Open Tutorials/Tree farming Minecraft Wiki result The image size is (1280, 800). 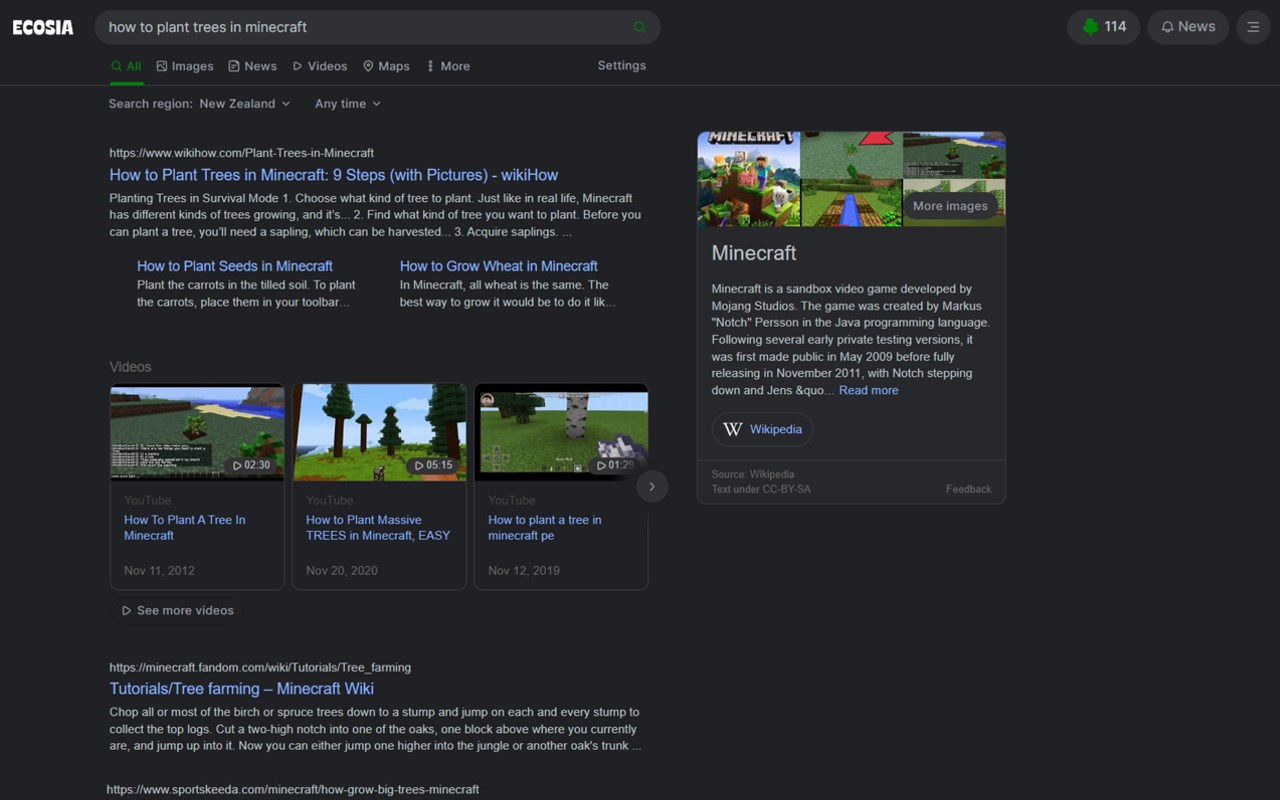(242, 689)
